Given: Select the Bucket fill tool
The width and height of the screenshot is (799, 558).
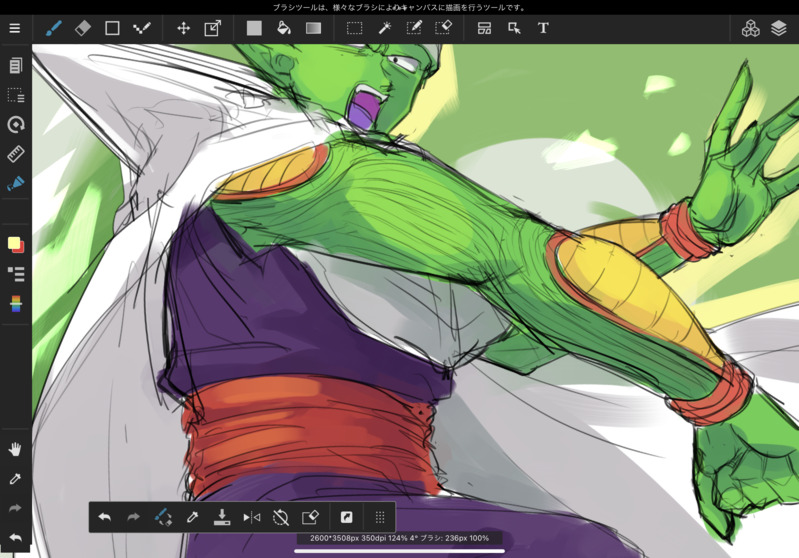Looking at the screenshot, I should pyautogui.click(x=284, y=28).
